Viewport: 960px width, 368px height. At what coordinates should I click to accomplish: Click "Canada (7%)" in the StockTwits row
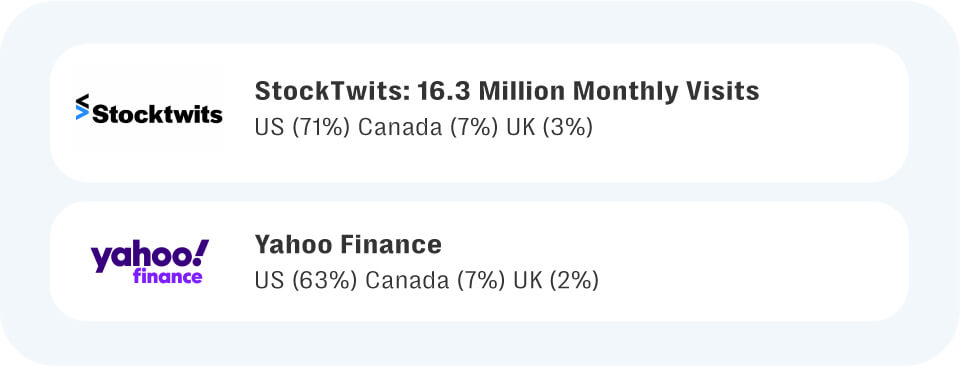[x=429, y=127]
